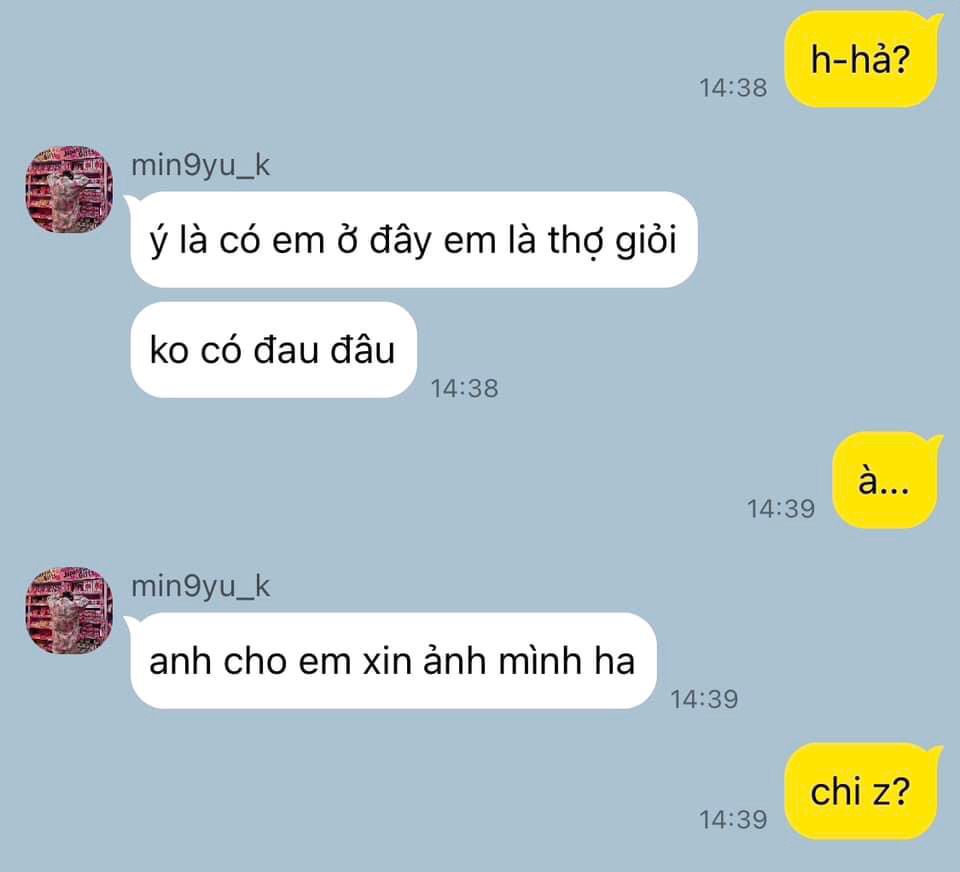Image resolution: width=960 pixels, height=872 pixels.
Task: Click the 14:39 timestamp beside 'chi z?'
Action: click(x=733, y=819)
